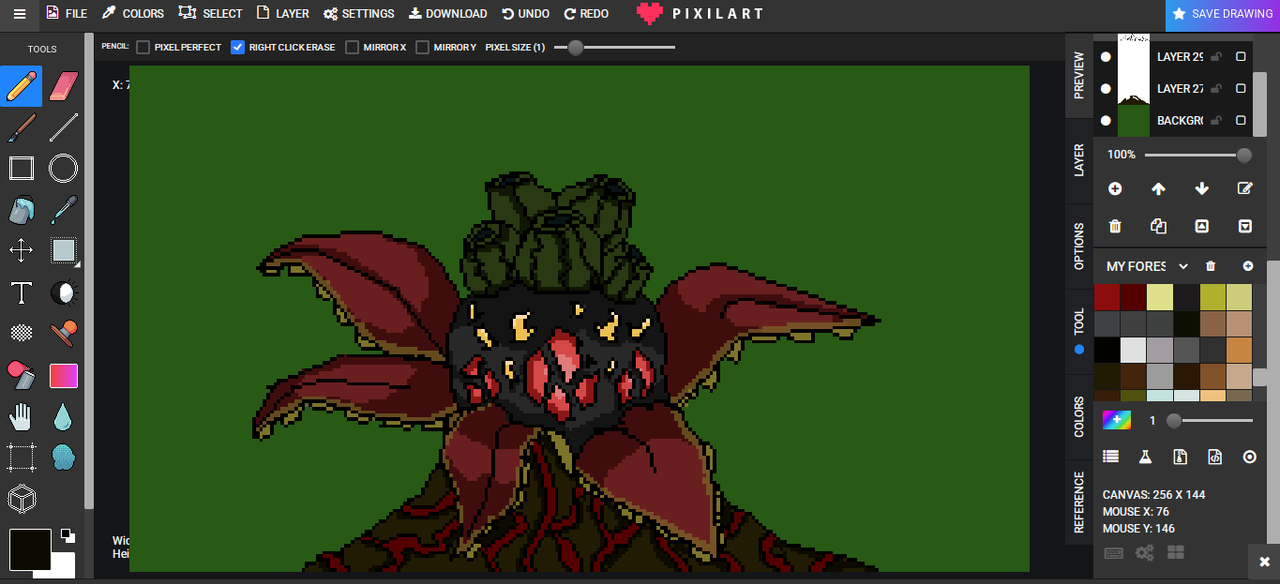Adjust the Pixel Size slider
1280x584 pixels.
tap(615, 47)
